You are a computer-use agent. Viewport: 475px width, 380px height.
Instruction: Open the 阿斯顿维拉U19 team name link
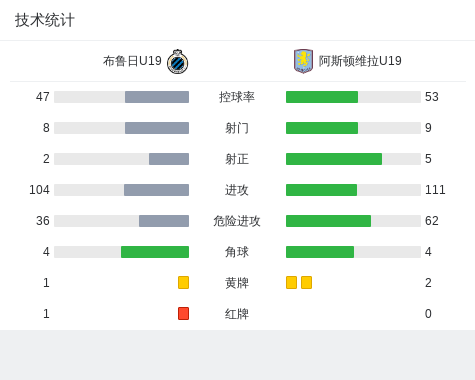click(360, 61)
